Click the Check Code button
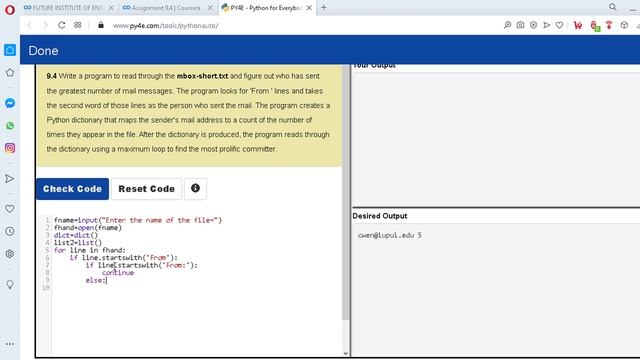 point(73,189)
